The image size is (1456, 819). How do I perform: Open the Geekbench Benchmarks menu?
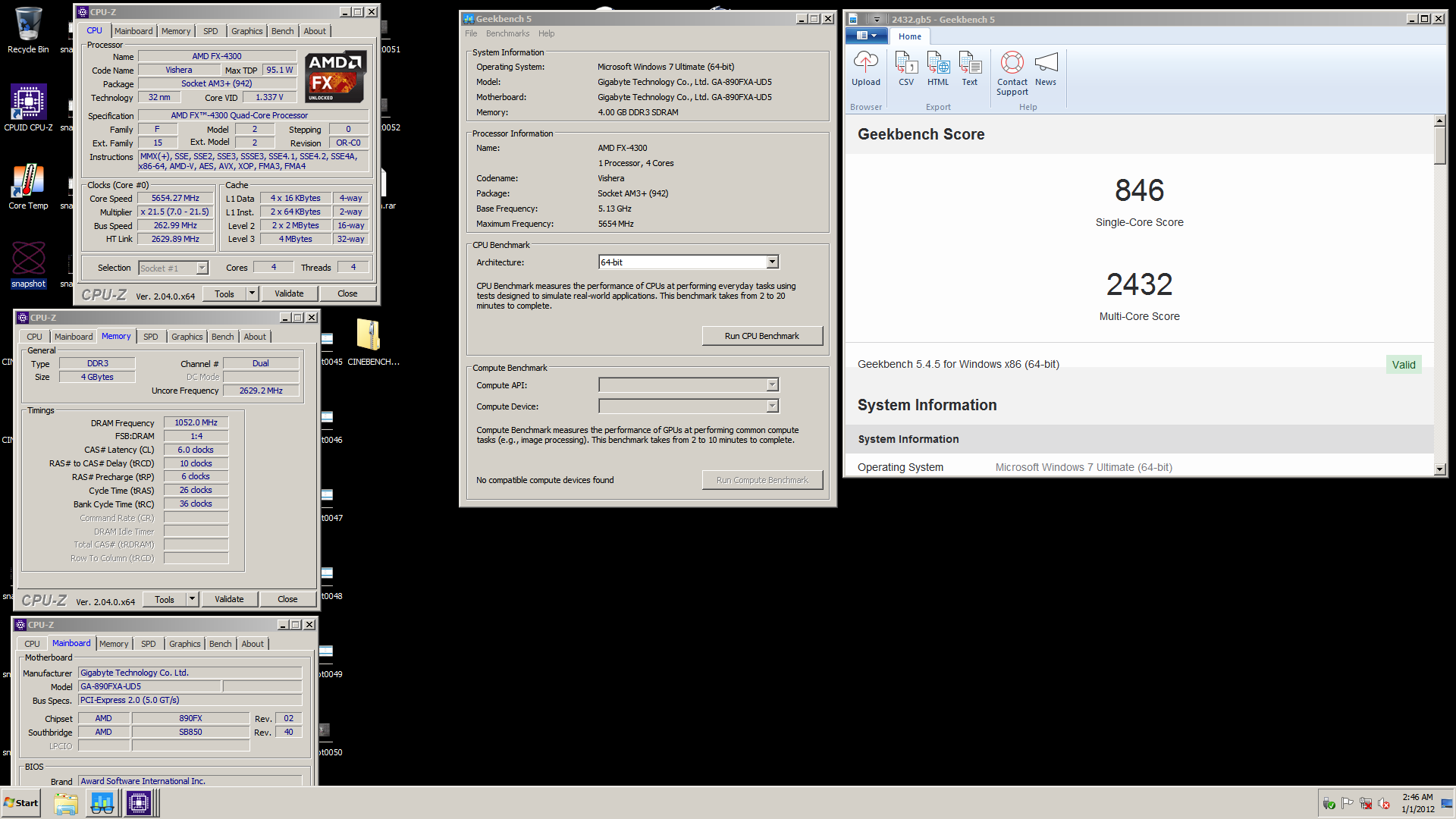[x=507, y=33]
